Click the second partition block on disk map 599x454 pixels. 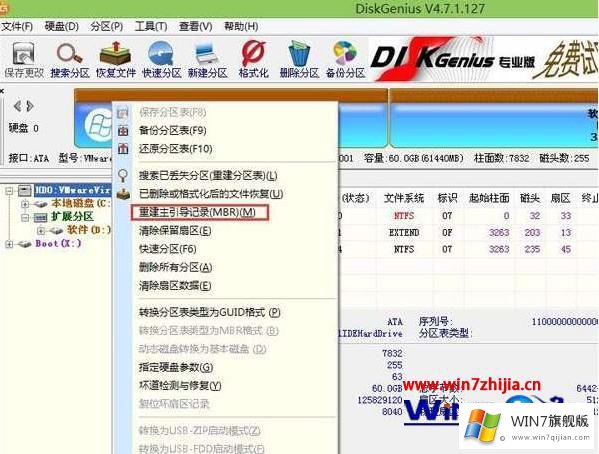pyautogui.click(x=494, y=118)
